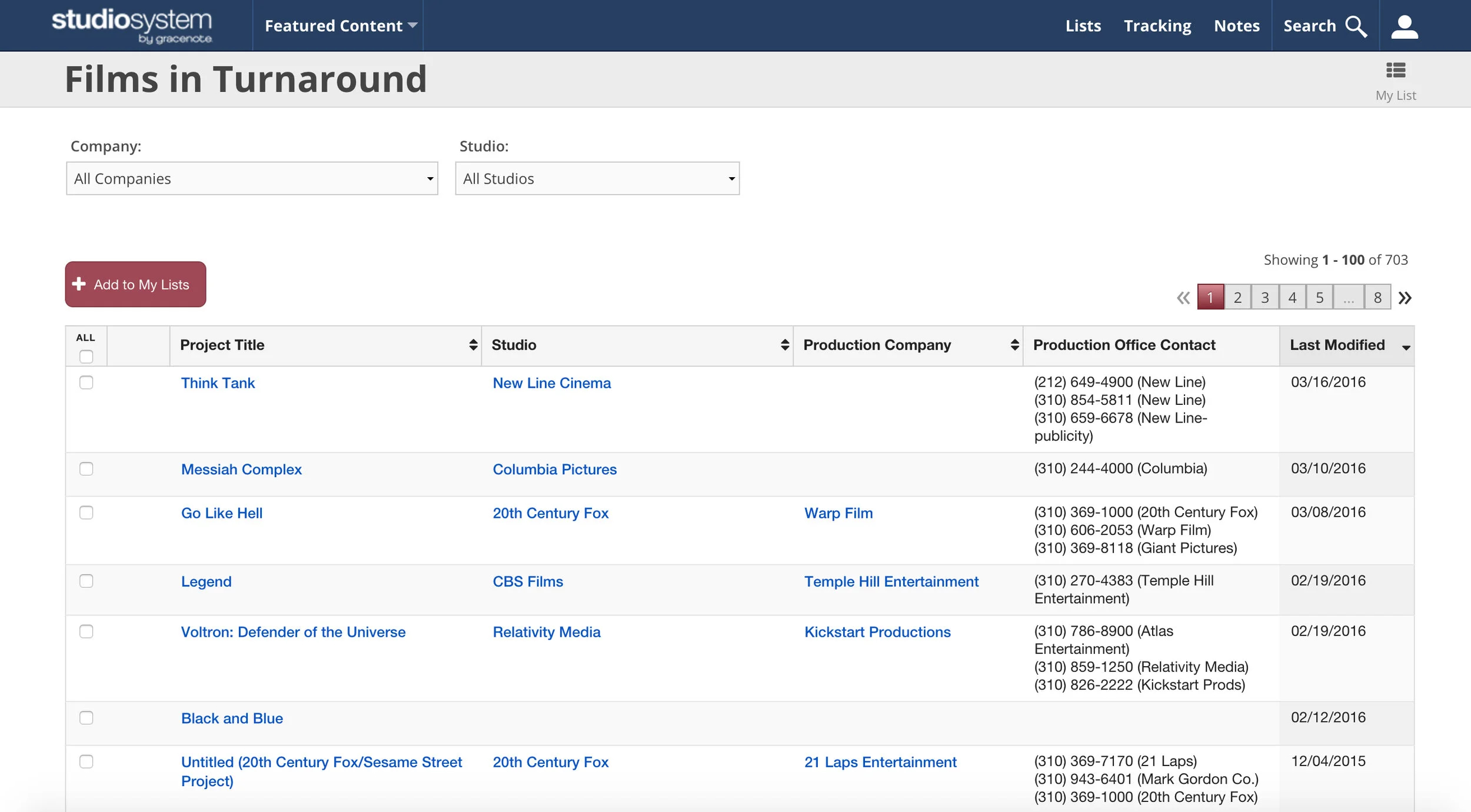Sort by Production Company arrows
Image resolution: width=1471 pixels, height=812 pixels.
1014,345
